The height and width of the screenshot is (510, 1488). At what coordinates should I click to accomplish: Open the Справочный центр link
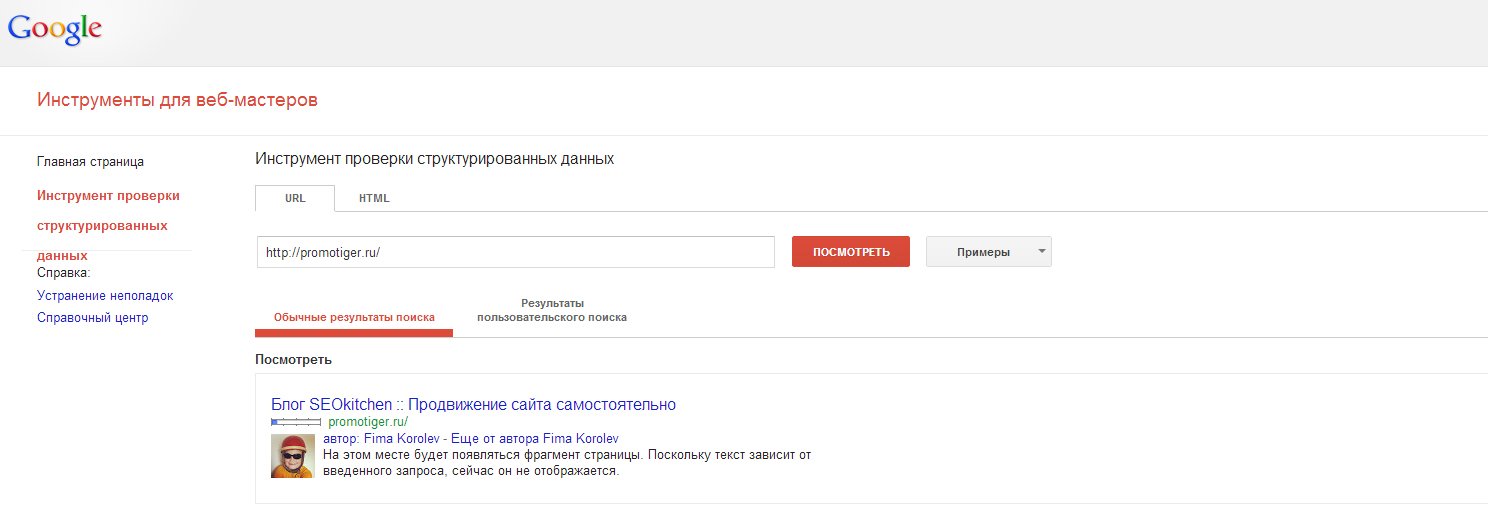[x=92, y=318]
